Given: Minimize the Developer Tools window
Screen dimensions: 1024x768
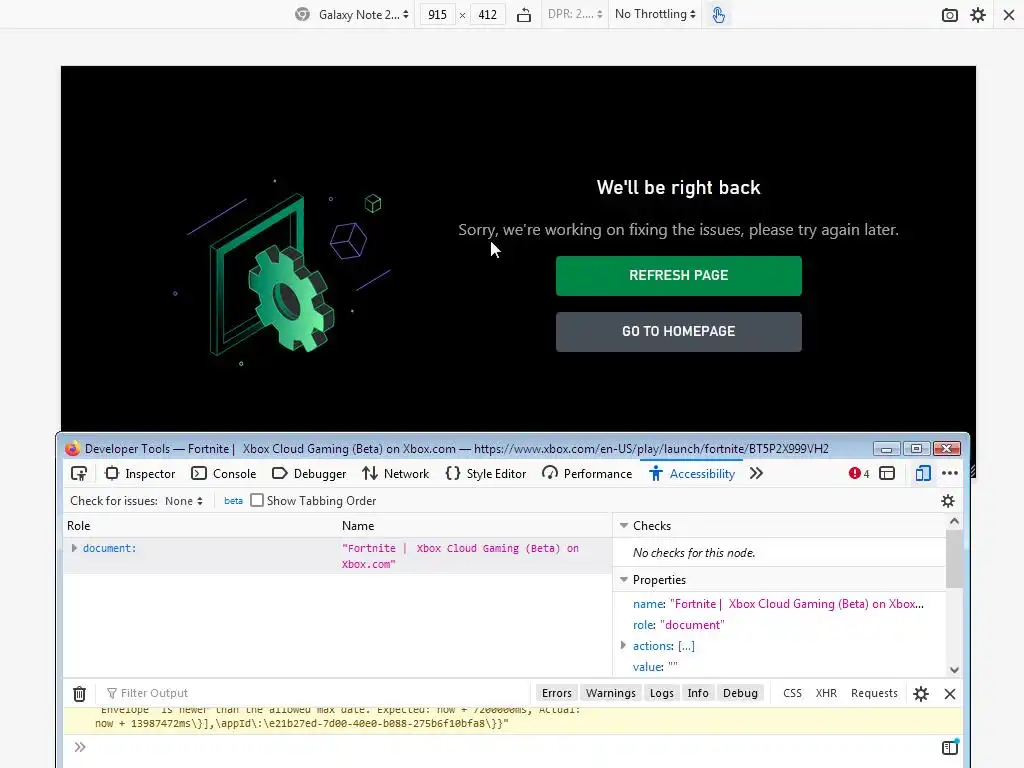Looking at the screenshot, I should click(x=886, y=449).
